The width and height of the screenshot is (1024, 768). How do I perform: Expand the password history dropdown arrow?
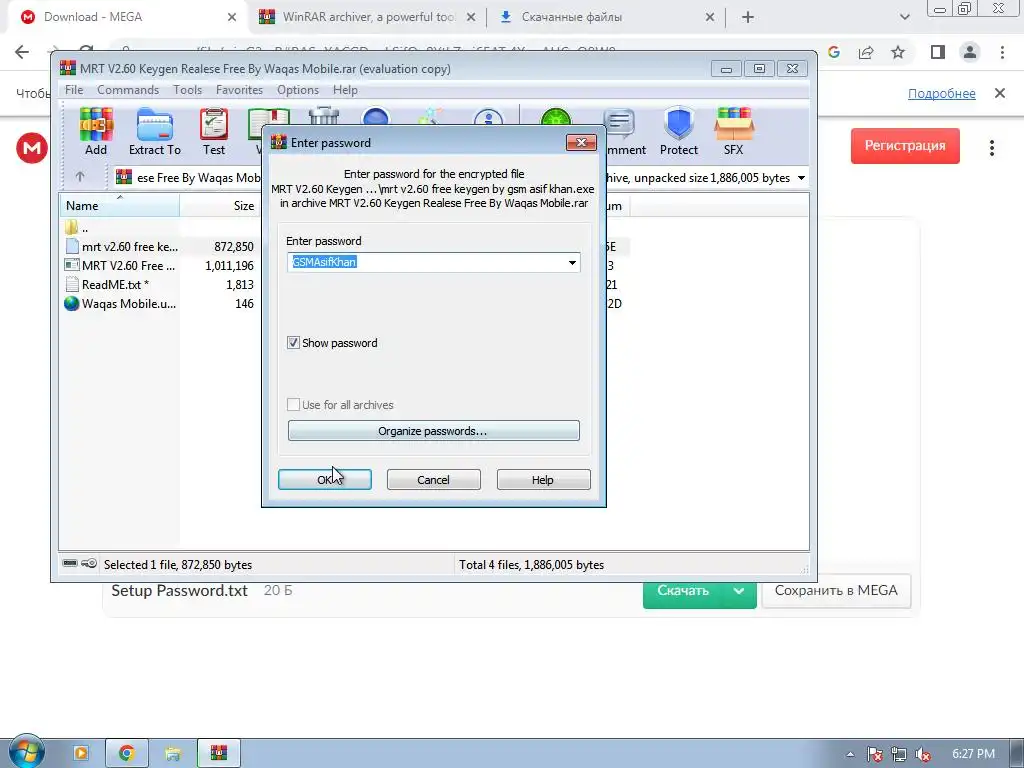572,263
